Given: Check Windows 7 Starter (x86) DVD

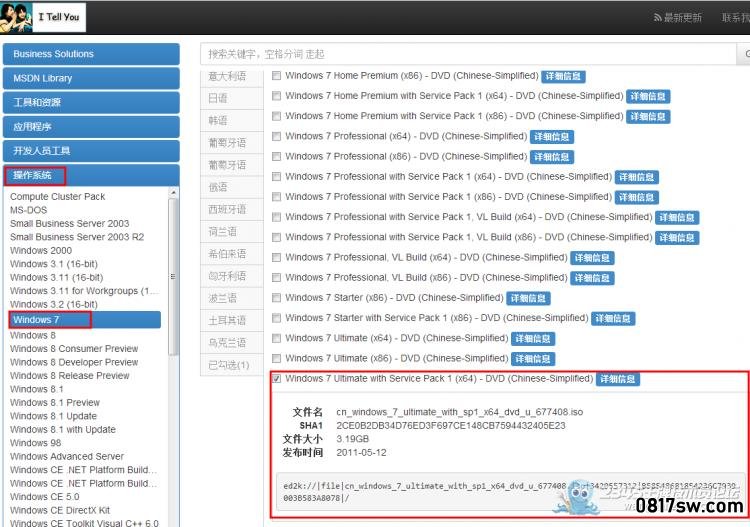Looking at the screenshot, I should (x=276, y=297).
